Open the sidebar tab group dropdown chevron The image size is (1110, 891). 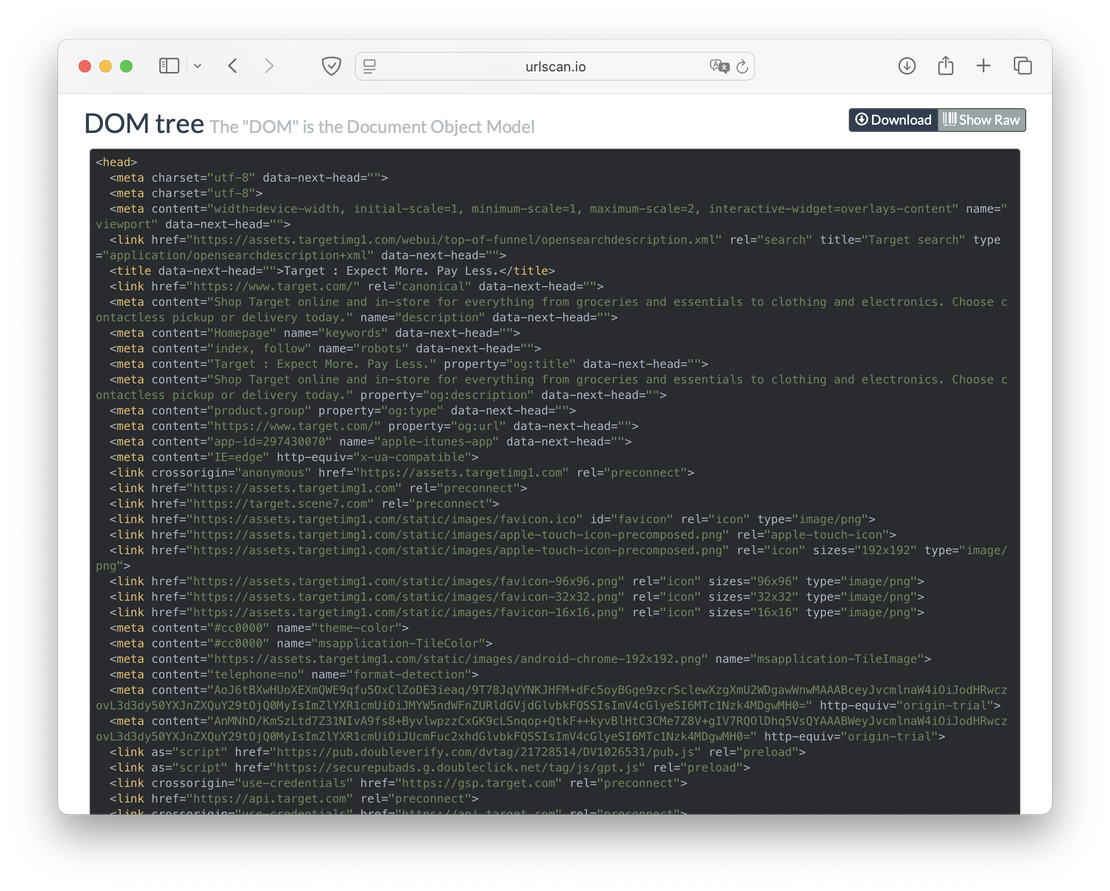tap(197, 66)
